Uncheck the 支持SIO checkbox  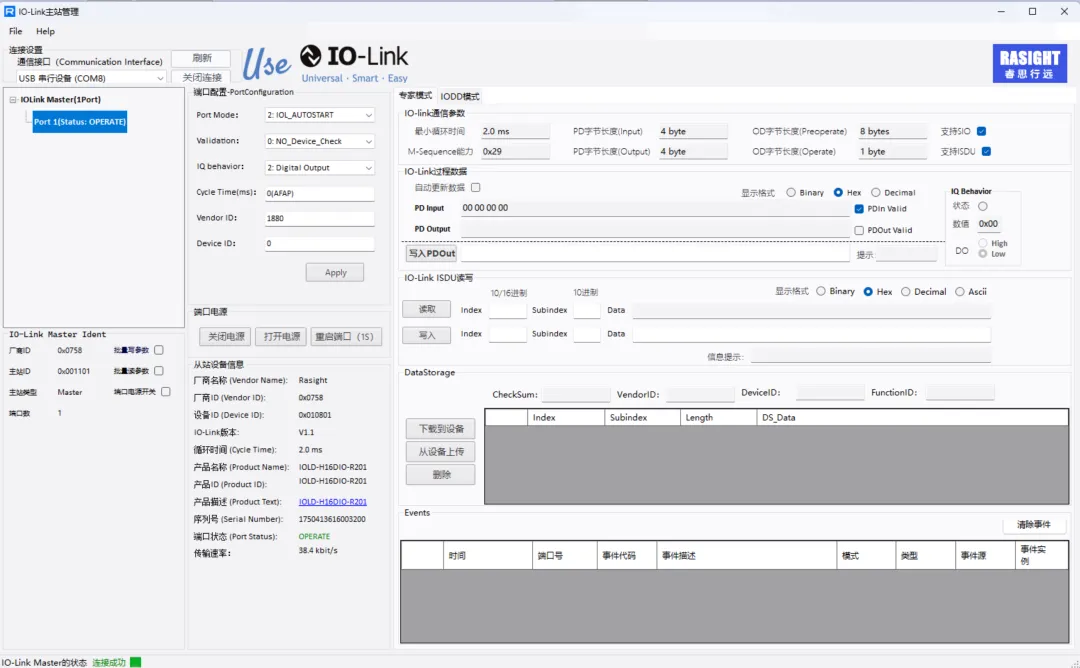click(981, 131)
